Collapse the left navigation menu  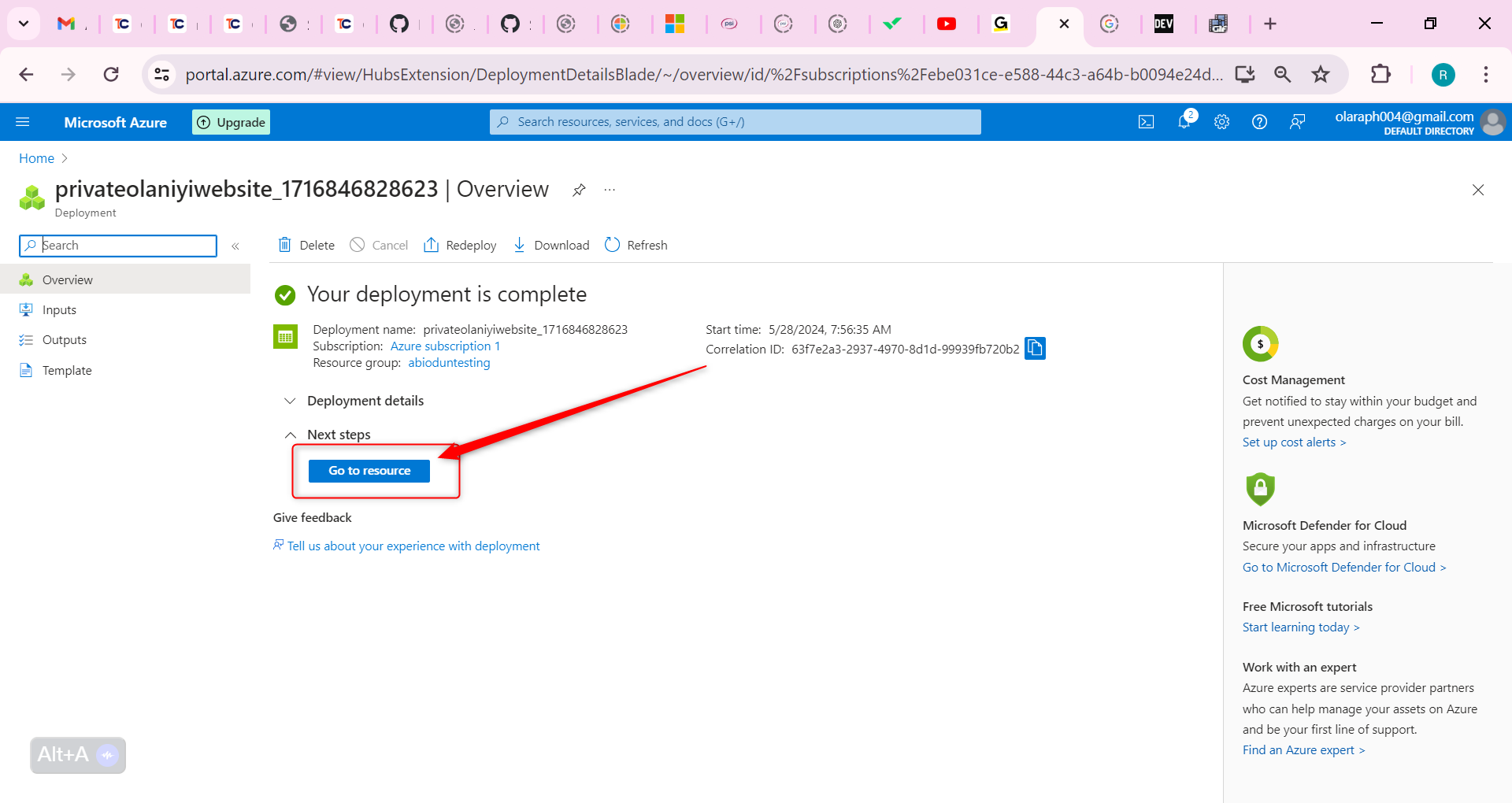pyautogui.click(x=235, y=246)
